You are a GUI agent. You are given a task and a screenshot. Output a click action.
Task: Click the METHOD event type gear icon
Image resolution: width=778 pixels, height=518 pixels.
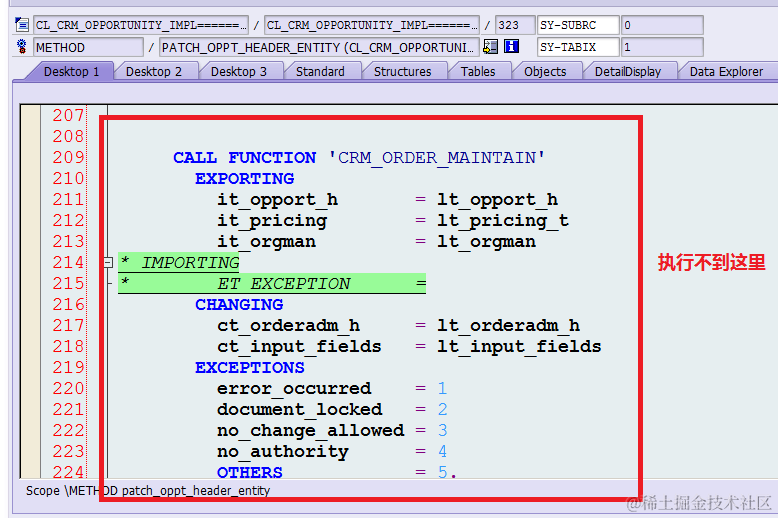tap(21, 47)
